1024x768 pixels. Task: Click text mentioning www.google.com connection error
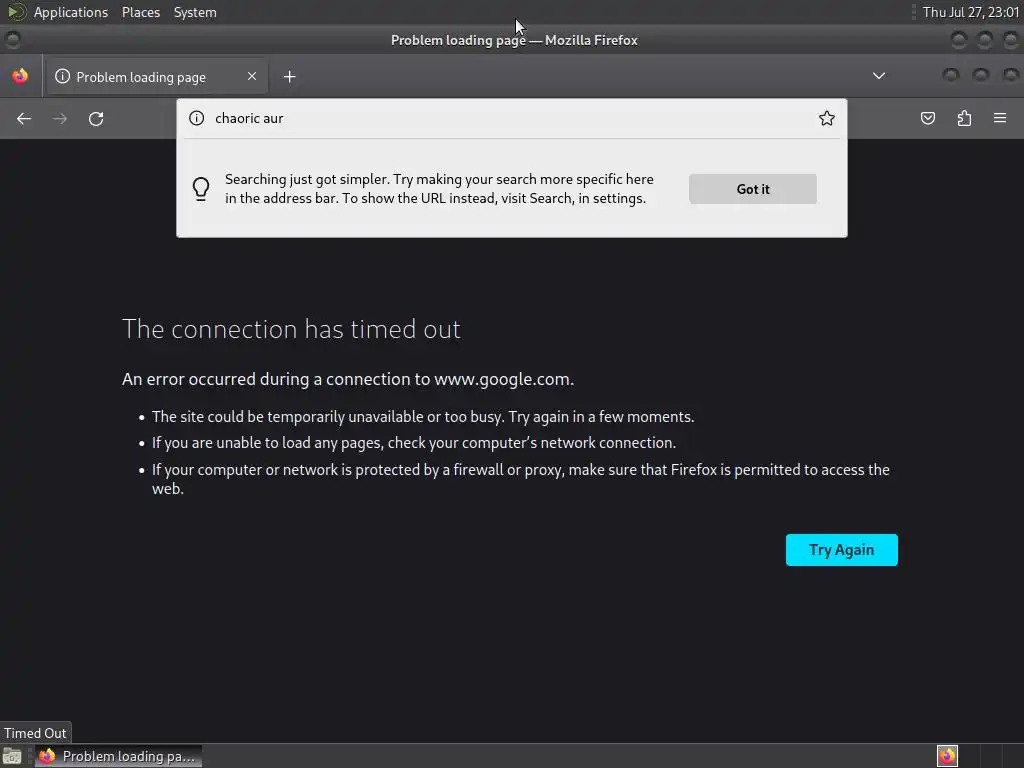pyautogui.click(x=348, y=379)
